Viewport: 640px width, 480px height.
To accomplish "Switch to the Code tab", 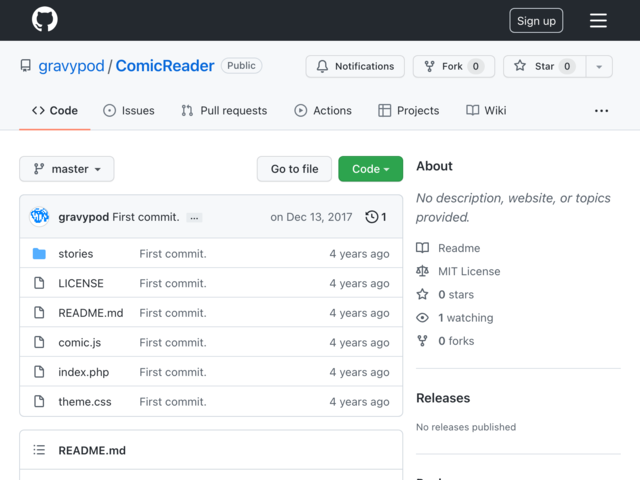I will coord(55,111).
